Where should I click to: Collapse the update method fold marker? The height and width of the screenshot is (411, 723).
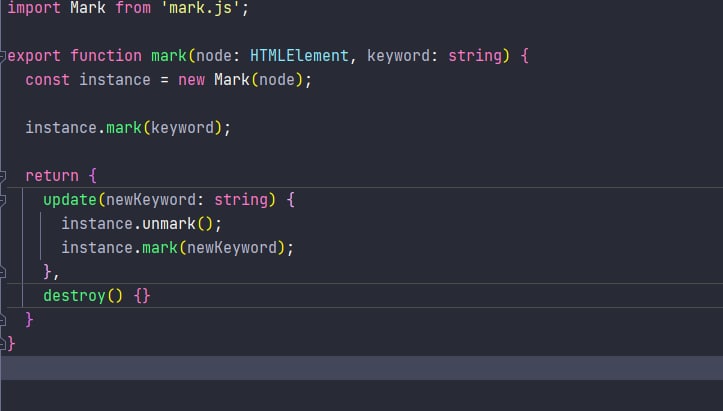[2, 200]
